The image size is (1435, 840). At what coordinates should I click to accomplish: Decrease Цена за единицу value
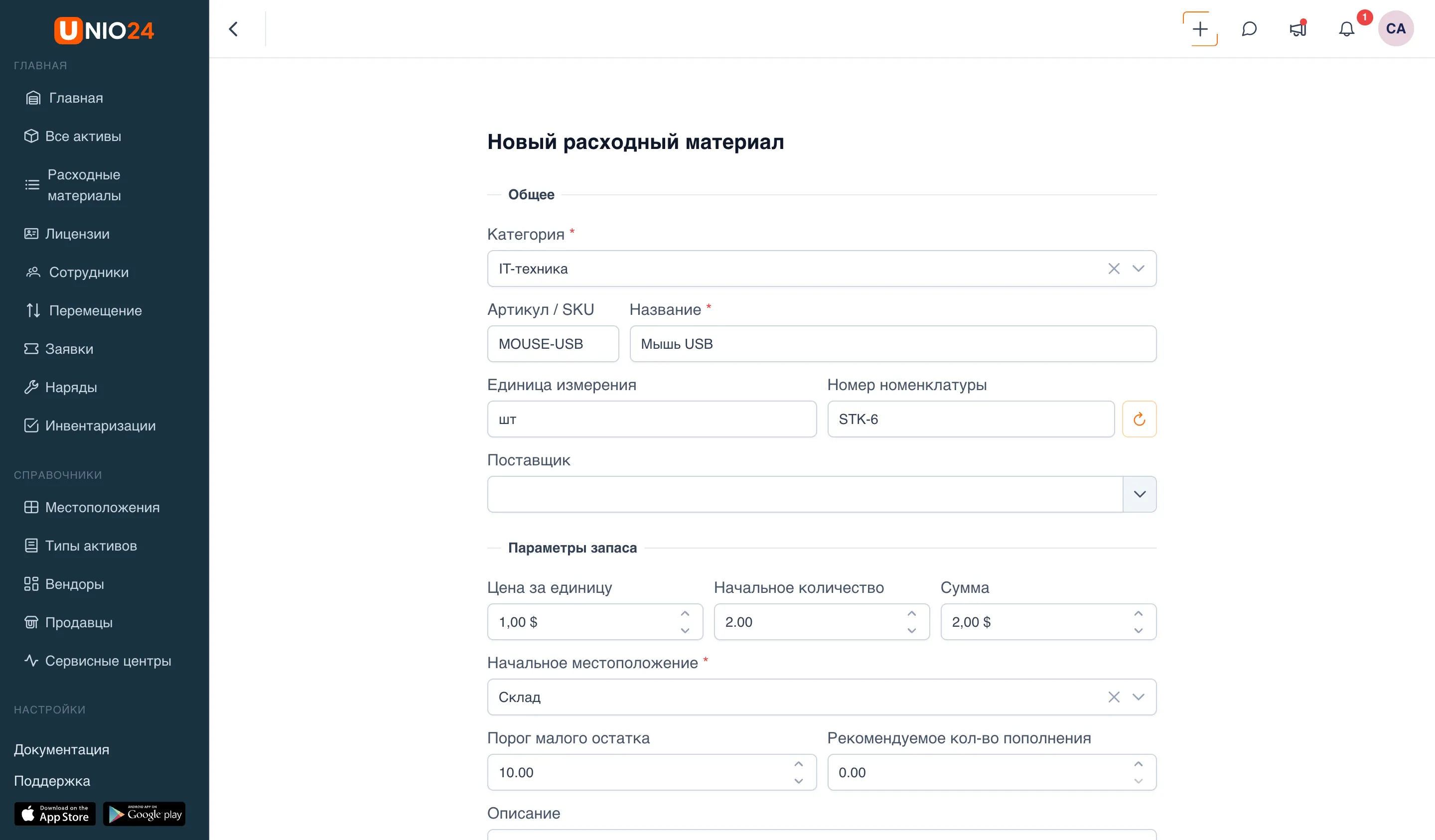click(x=685, y=630)
